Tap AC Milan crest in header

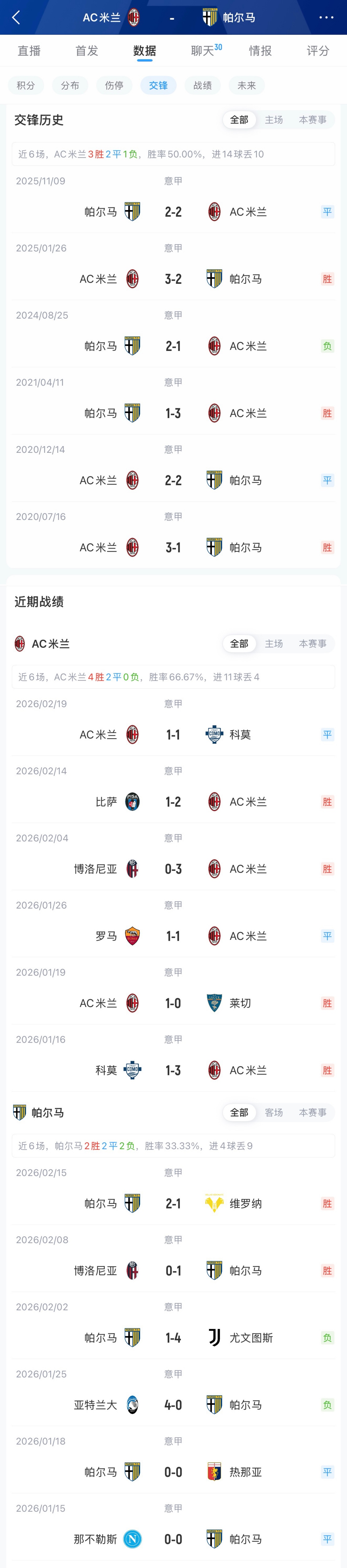(134, 18)
